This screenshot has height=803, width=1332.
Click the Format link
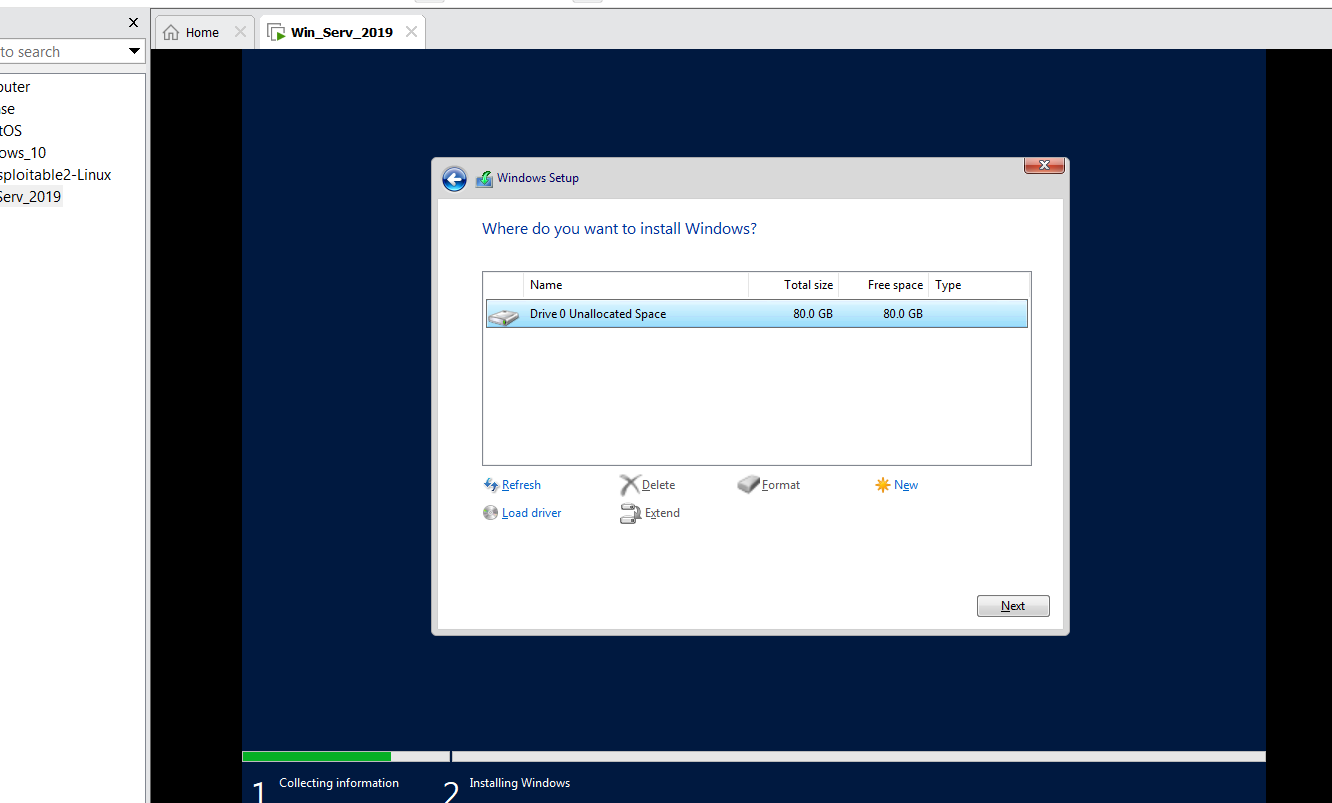tap(781, 485)
